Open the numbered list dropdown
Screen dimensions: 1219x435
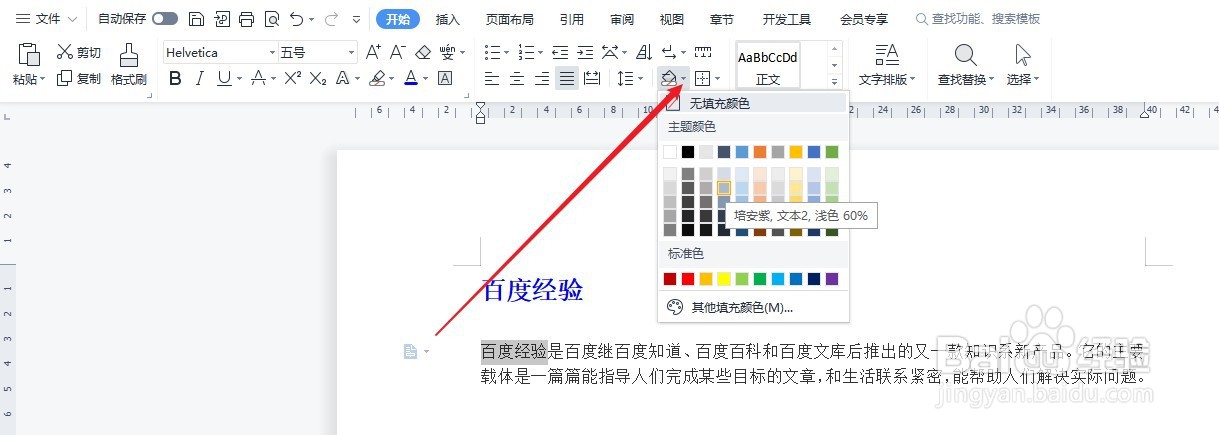[539, 52]
